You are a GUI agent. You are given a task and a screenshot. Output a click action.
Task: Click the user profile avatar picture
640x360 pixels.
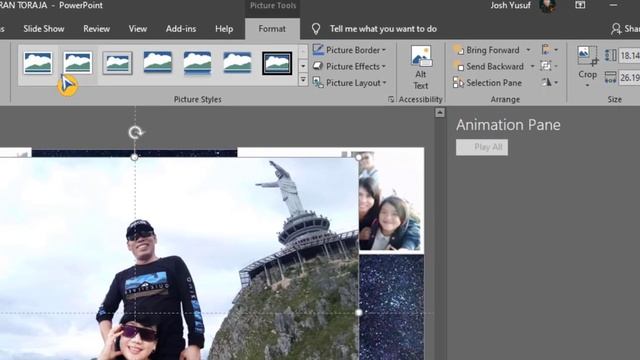coord(547,6)
